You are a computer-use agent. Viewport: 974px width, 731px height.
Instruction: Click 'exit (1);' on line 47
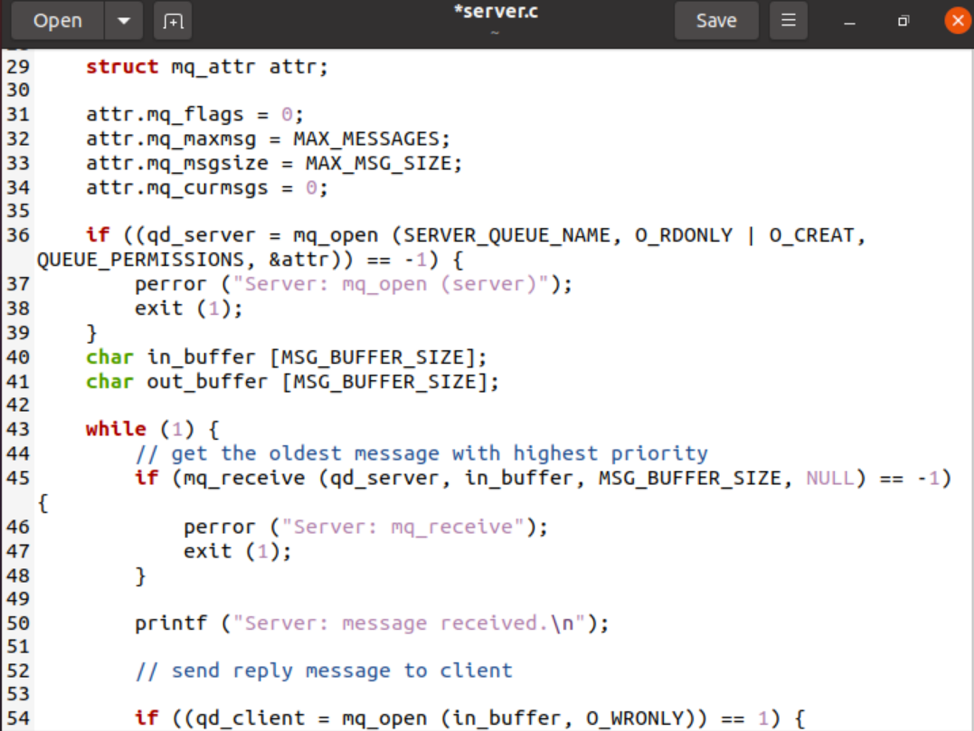coord(237,552)
